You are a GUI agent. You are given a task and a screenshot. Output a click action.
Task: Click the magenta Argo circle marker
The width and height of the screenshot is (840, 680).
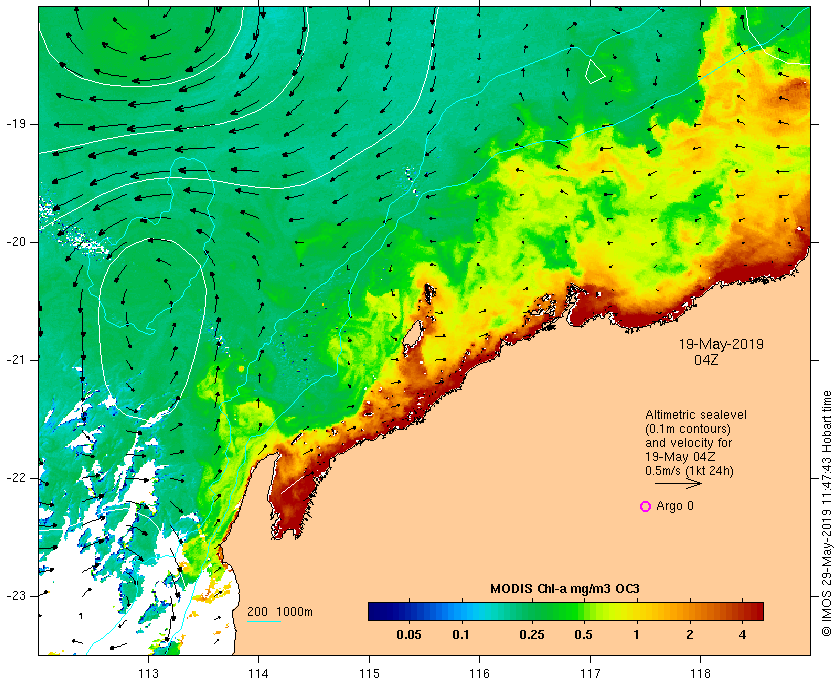point(646,506)
